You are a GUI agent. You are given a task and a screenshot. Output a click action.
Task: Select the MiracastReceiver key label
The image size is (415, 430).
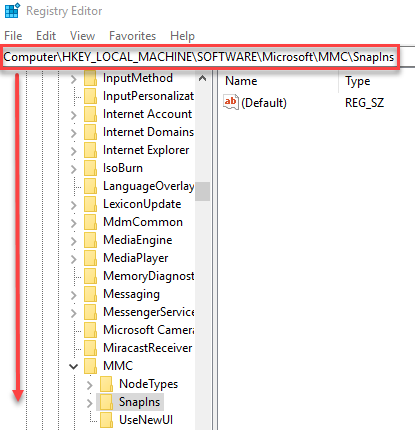(x=148, y=348)
